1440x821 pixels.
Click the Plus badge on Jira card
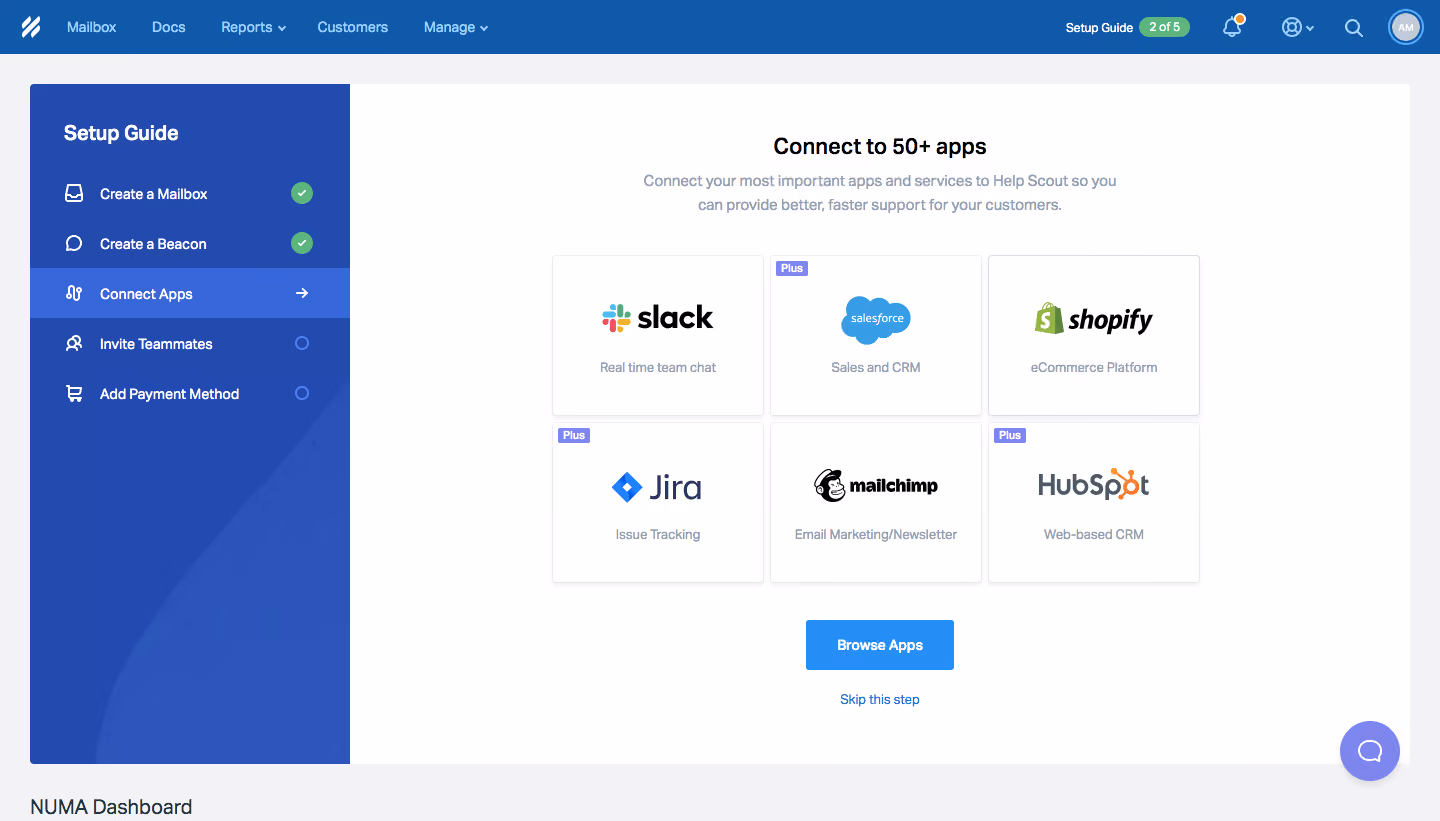point(574,435)
